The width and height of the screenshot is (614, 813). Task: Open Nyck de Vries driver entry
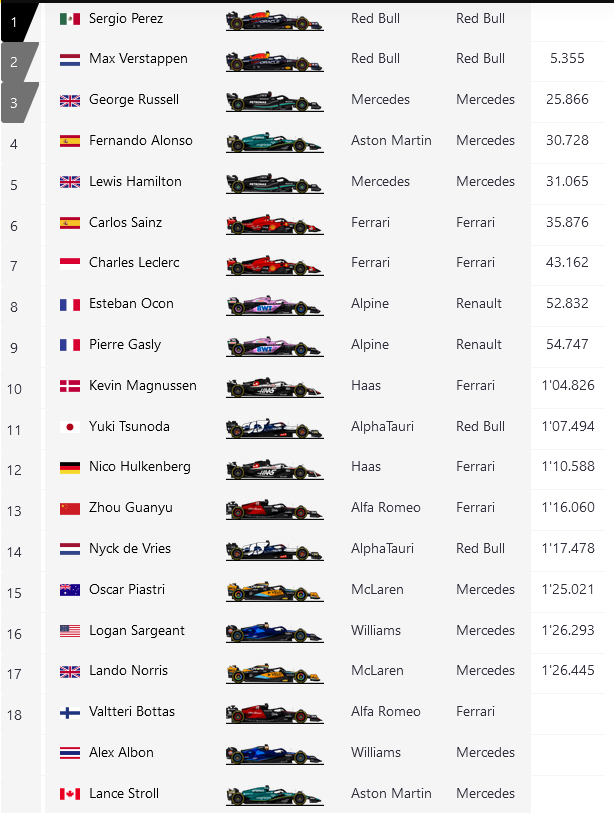(131, 549)
